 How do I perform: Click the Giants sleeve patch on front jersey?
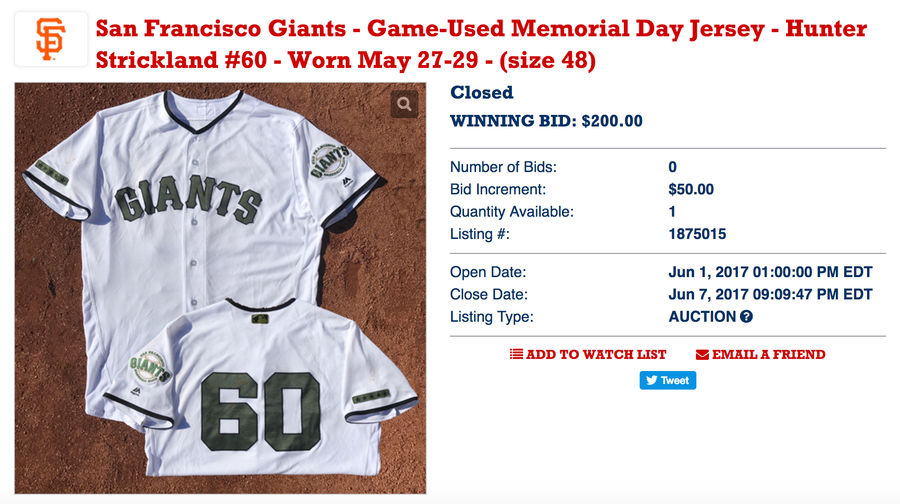(329, 160)
